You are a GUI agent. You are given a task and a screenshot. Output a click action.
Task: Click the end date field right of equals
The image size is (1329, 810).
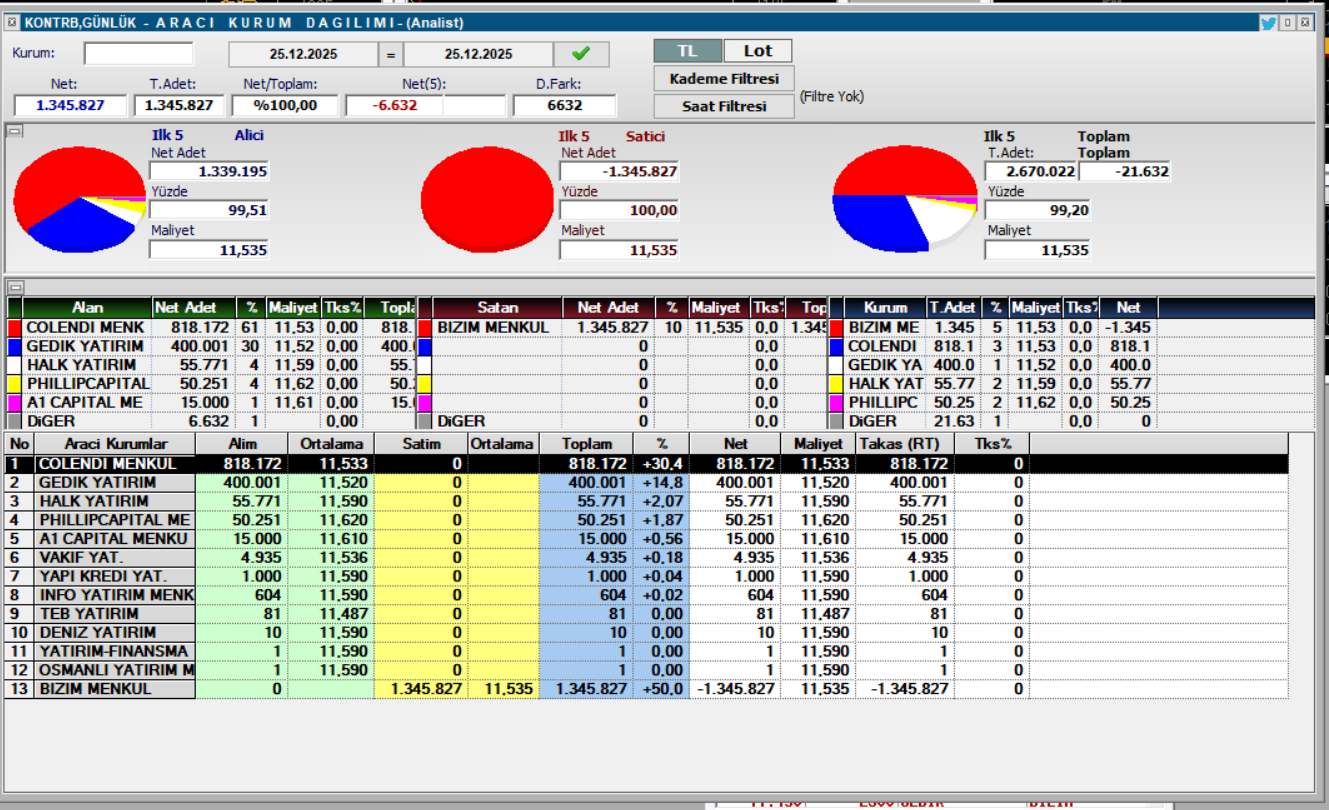(x=478, y=54)
